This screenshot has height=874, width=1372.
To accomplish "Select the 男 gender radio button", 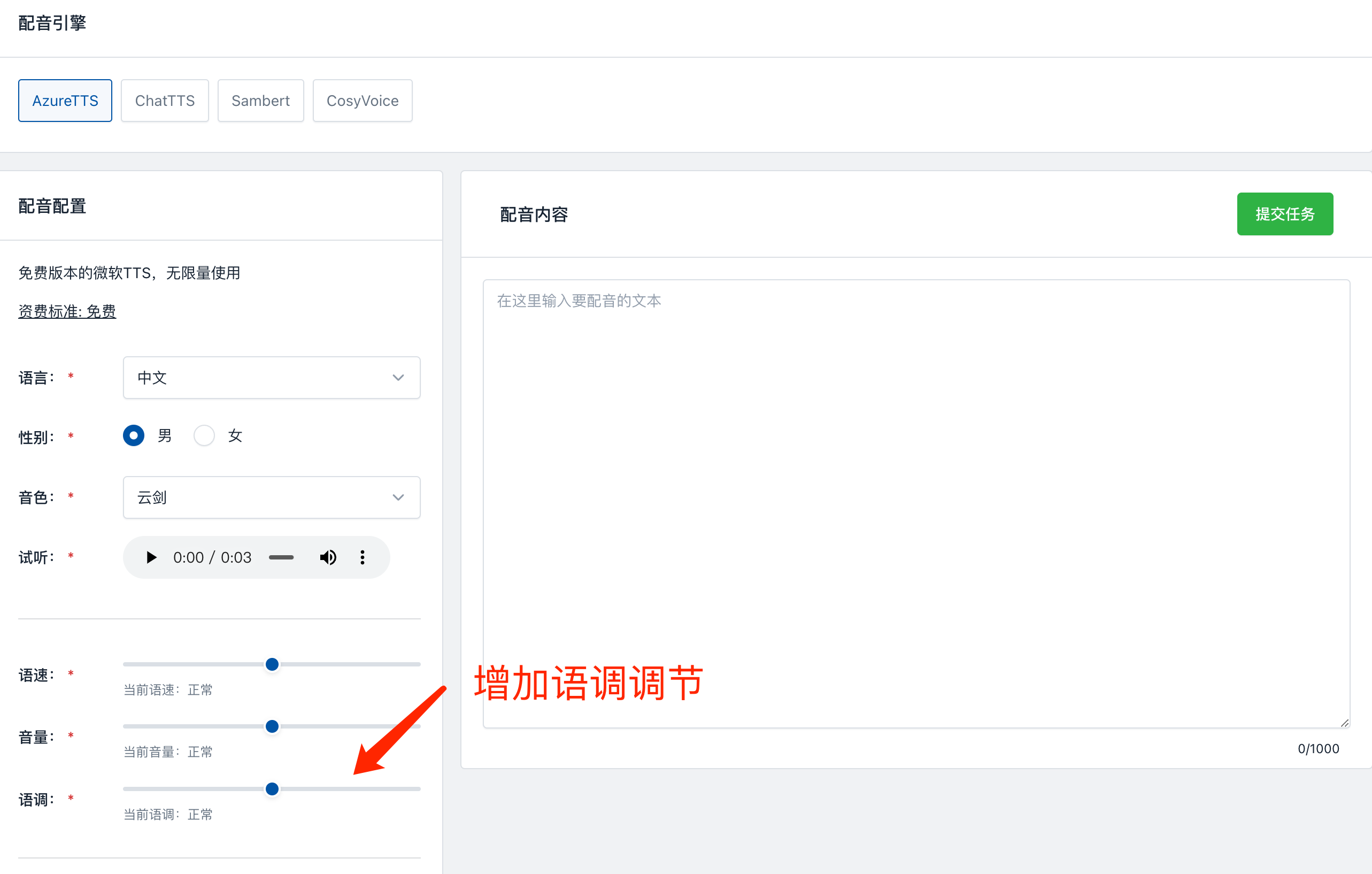I will pos(134,435).
